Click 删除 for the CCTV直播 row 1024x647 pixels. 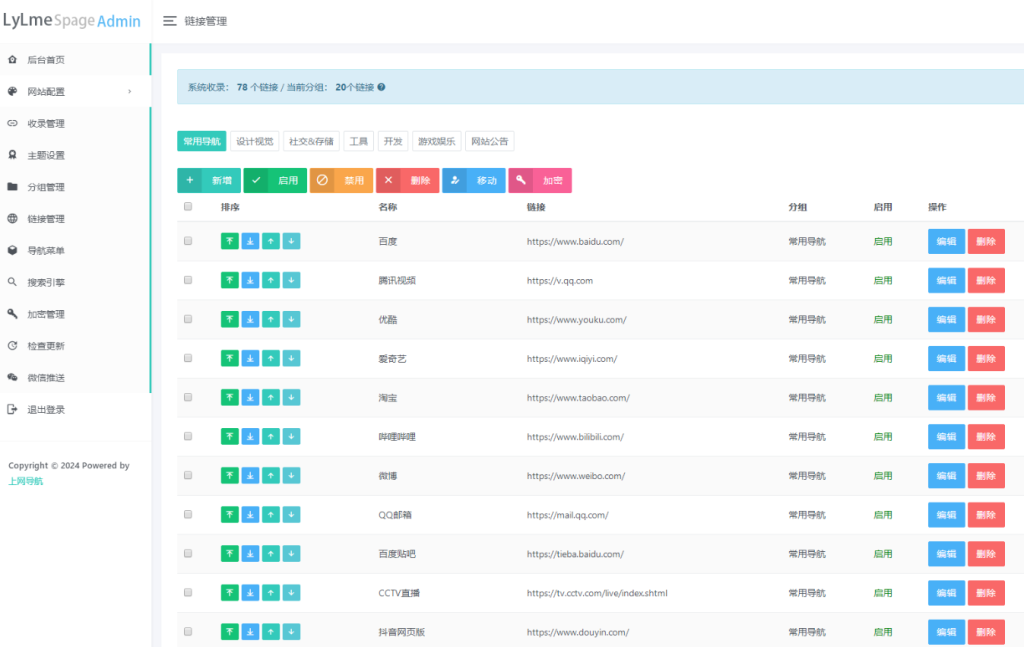tap(986, 593)
